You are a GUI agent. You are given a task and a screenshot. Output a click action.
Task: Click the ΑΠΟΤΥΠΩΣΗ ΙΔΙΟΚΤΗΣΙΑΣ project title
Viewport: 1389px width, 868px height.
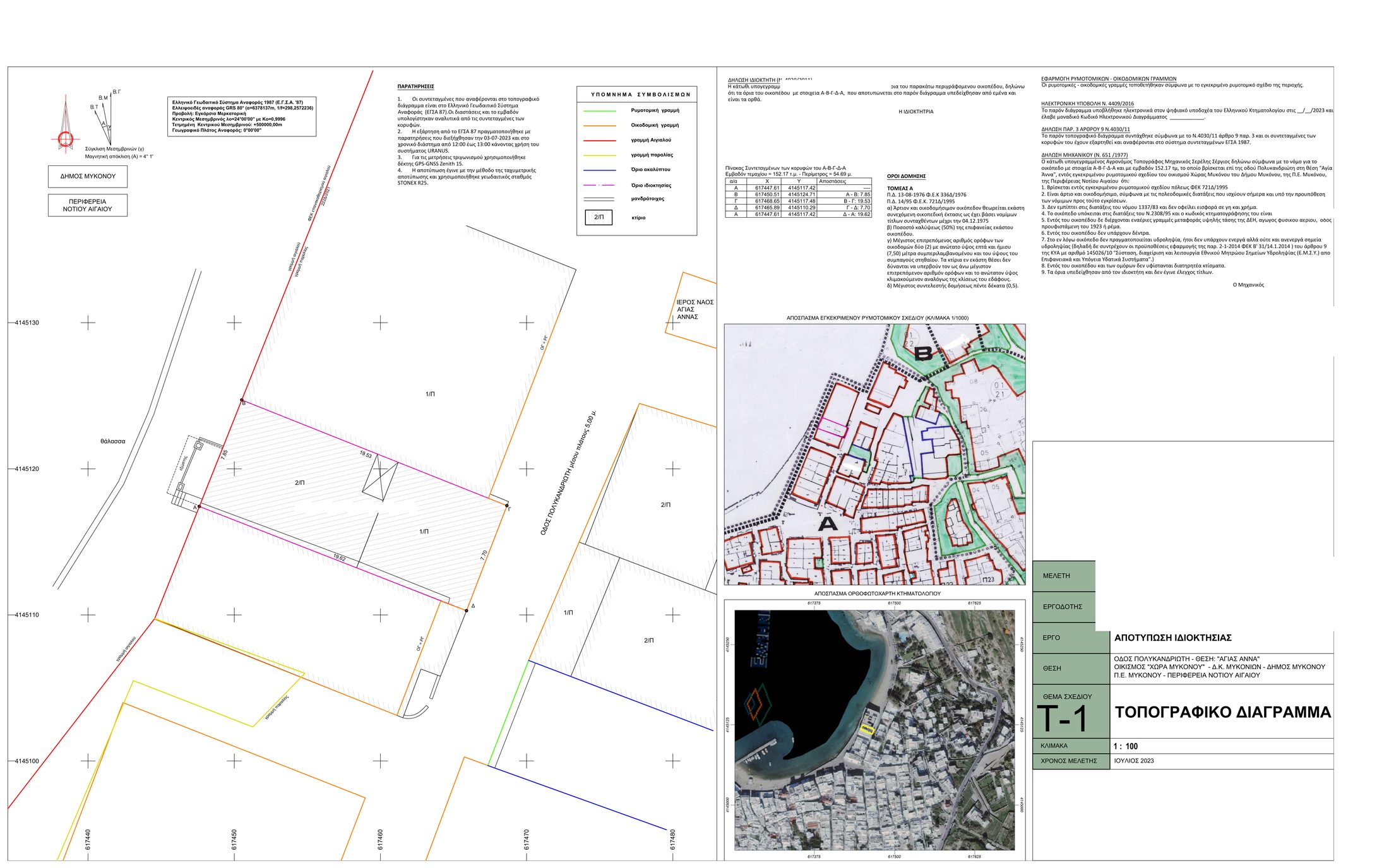click(x=1173, y=638)
